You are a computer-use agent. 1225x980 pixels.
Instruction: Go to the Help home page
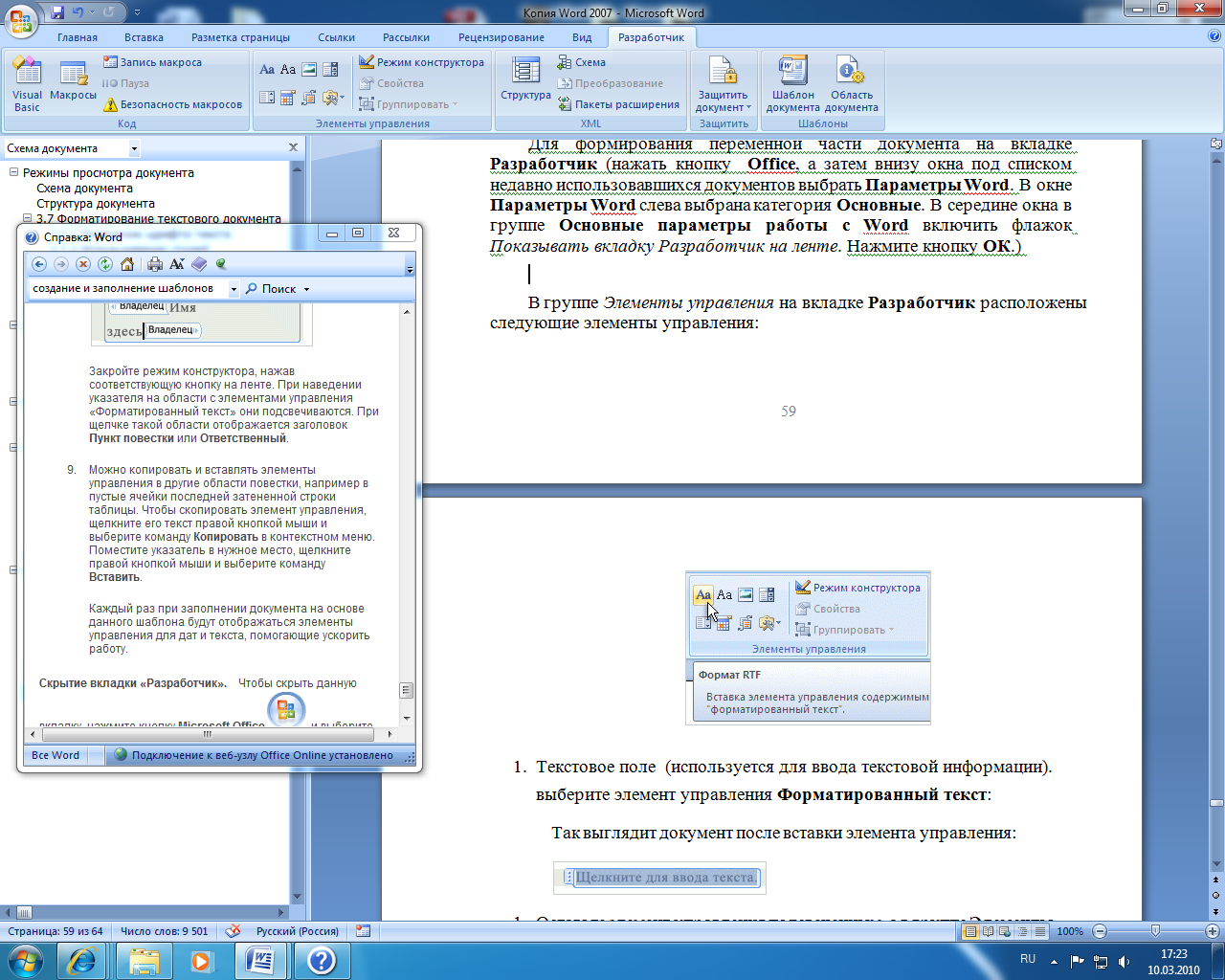click(x=127, y=264)
